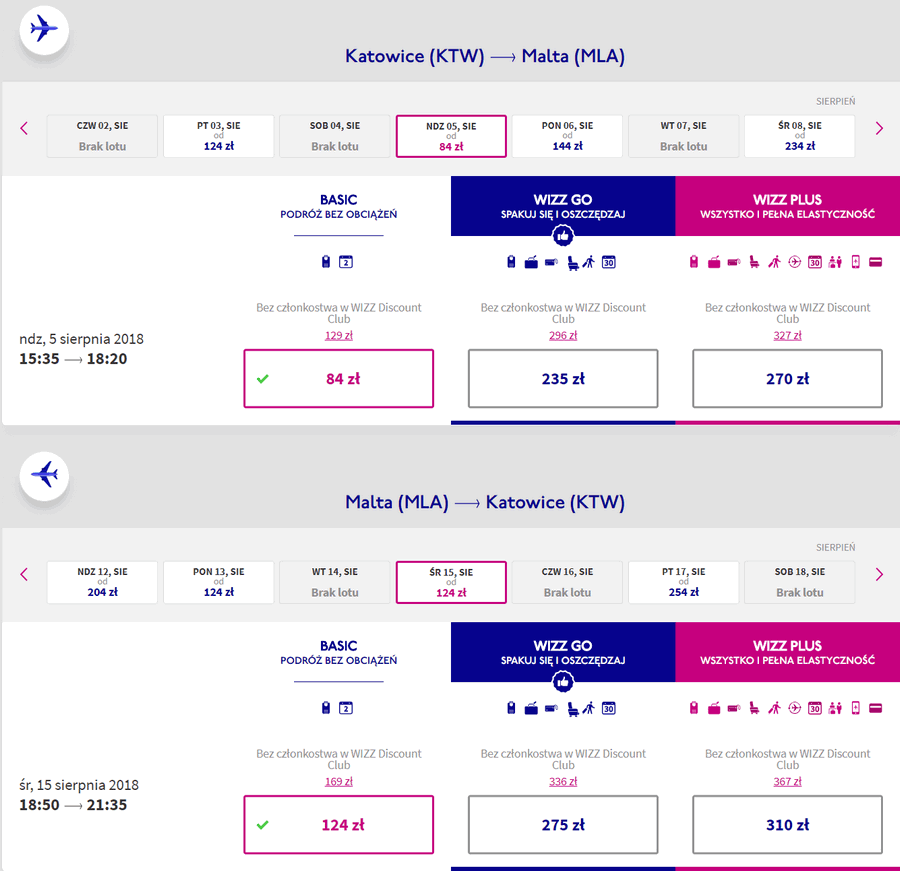Click the thumbs-up badge on outbound WIZZ GO

pyautogui.click(x=562, y=235)
